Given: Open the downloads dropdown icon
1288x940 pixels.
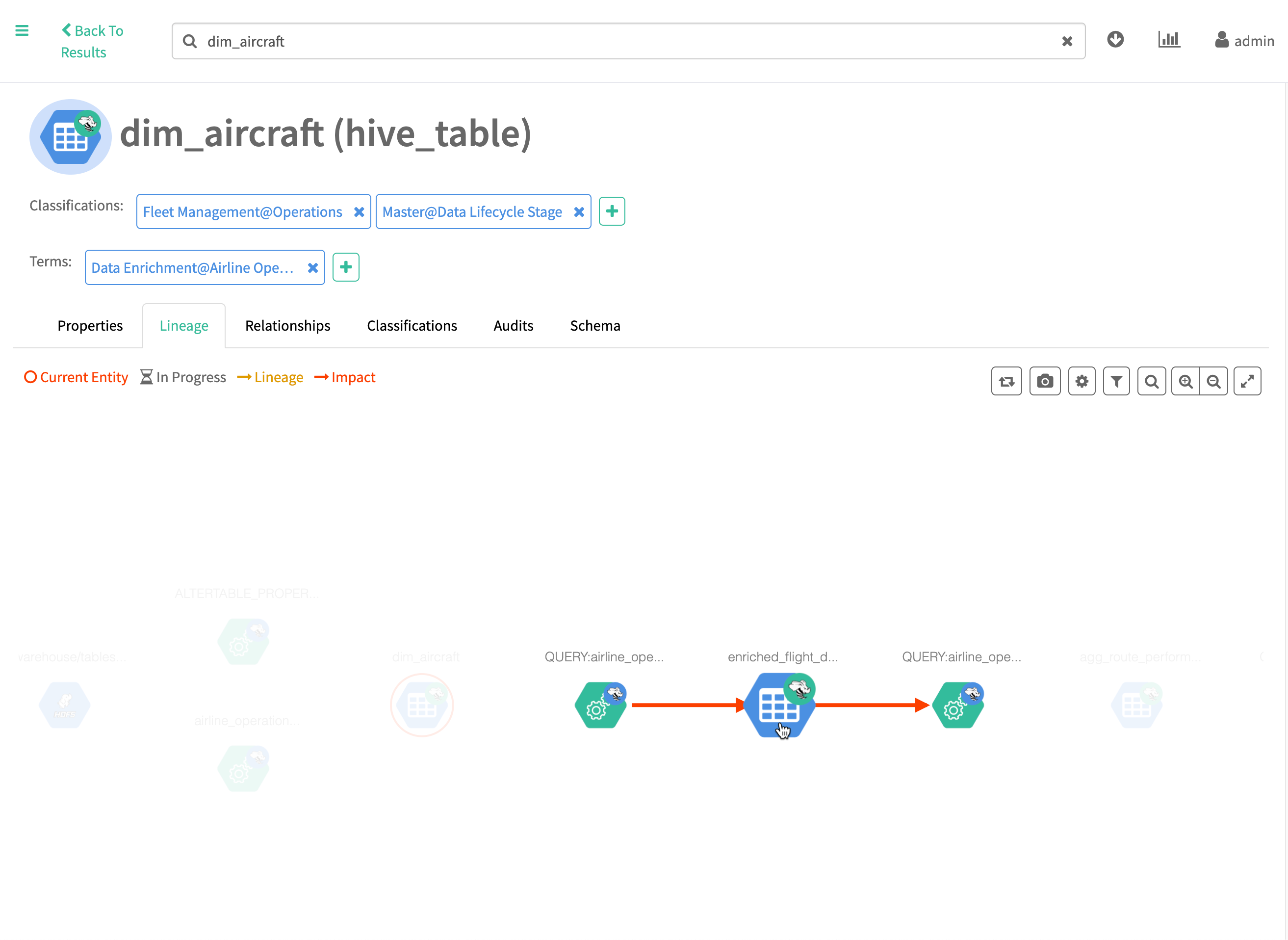Looking at the screenshot, I should (x=1115, y=39).
